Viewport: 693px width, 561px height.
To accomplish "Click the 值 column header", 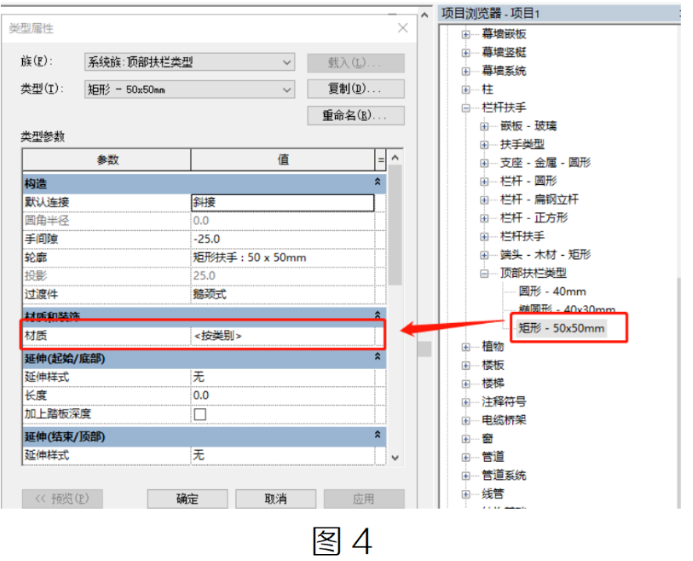I will click(x=283, y=160).
